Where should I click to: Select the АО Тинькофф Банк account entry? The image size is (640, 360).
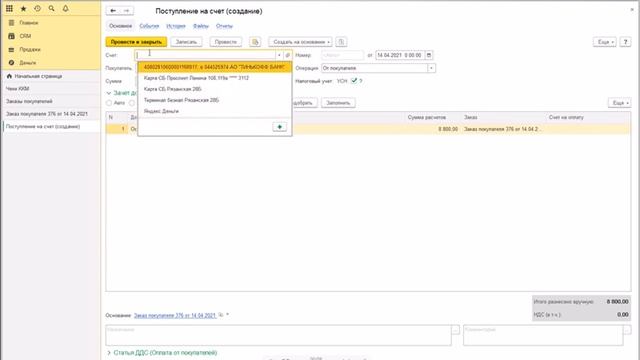click(215, 67)
